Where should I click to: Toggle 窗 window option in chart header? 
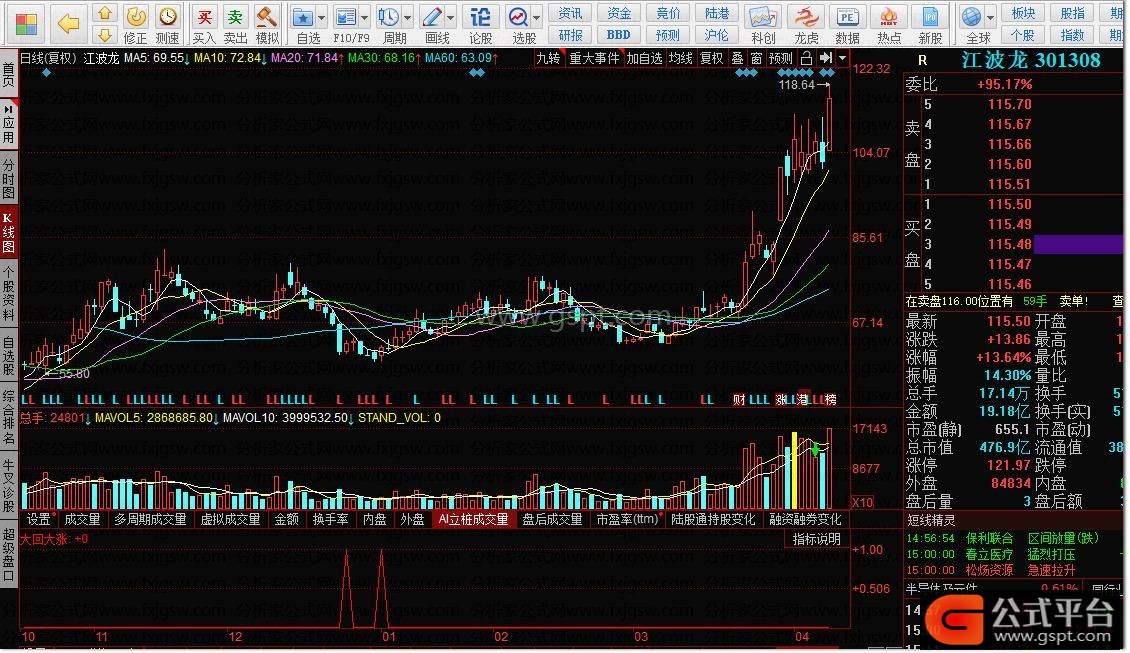(x=756, y=58)
